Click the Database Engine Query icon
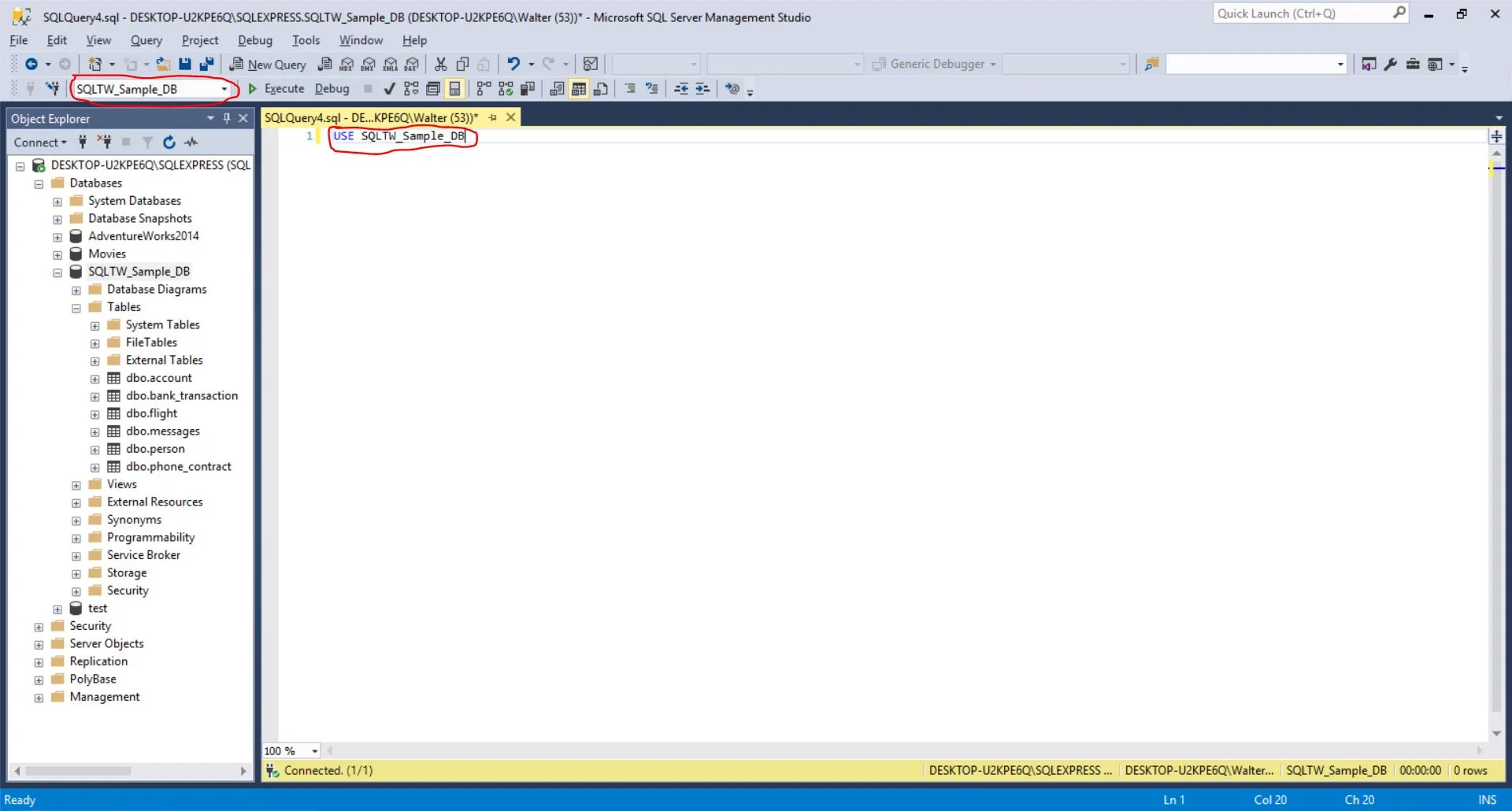 click(324, 65)
